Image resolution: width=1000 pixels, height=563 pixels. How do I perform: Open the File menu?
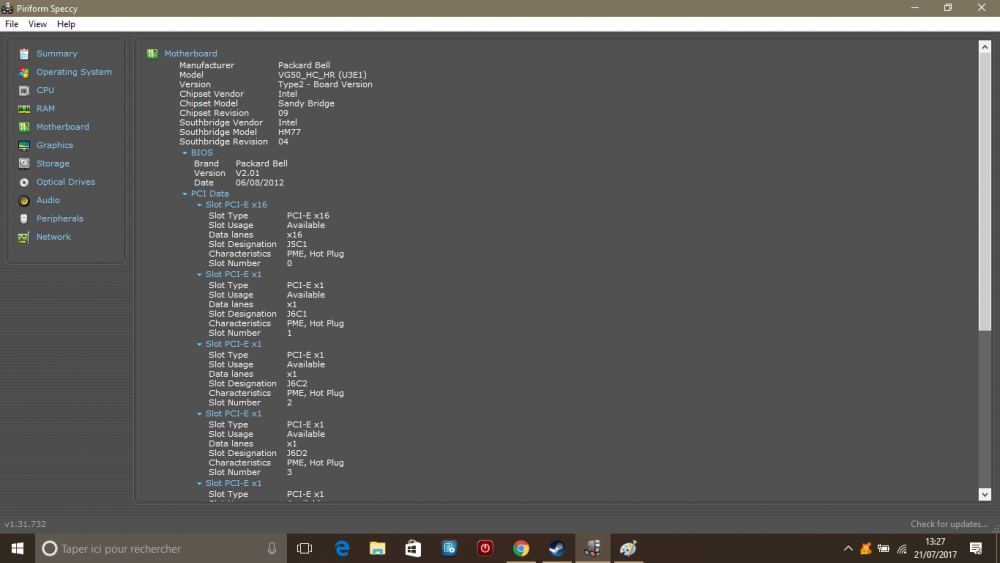12,24
